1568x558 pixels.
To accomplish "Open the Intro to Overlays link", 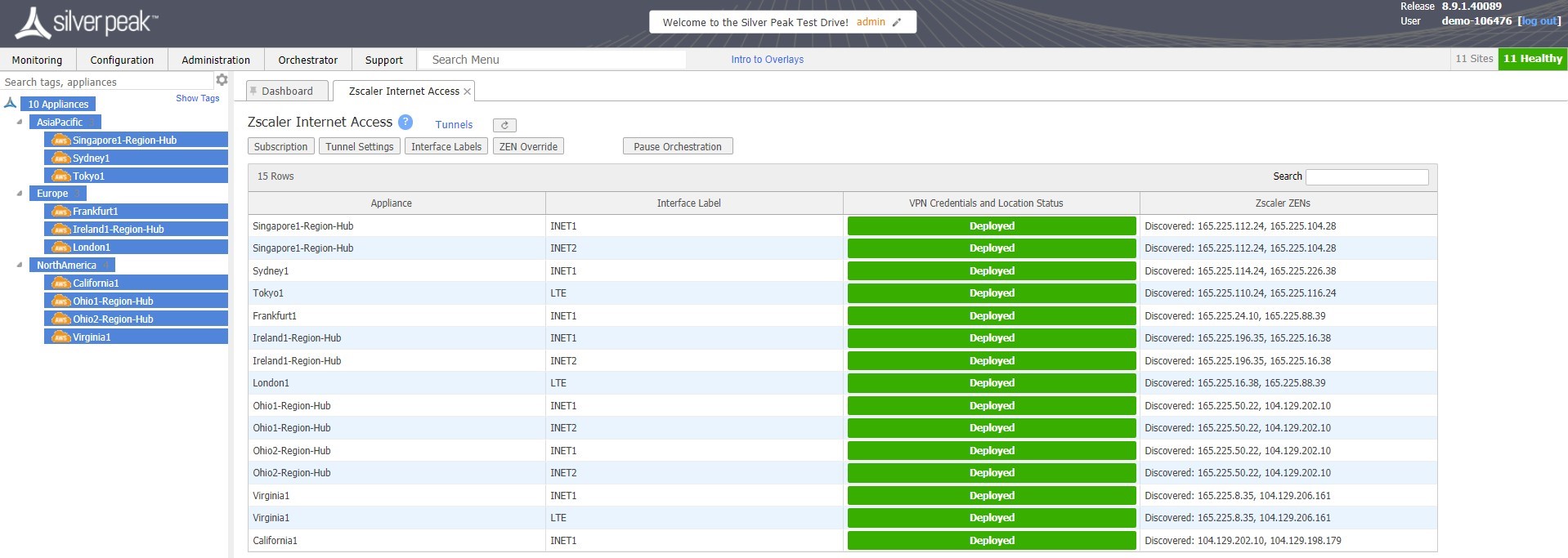I will (x=767, y=60).
